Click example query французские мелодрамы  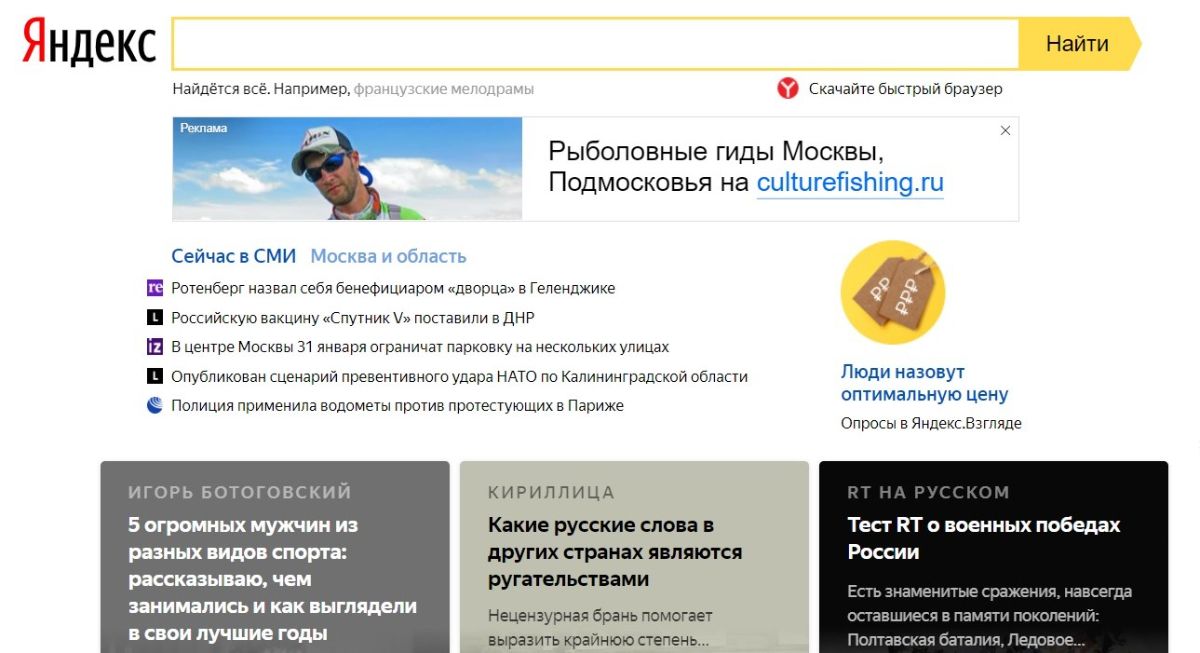(x=444, y=88)
